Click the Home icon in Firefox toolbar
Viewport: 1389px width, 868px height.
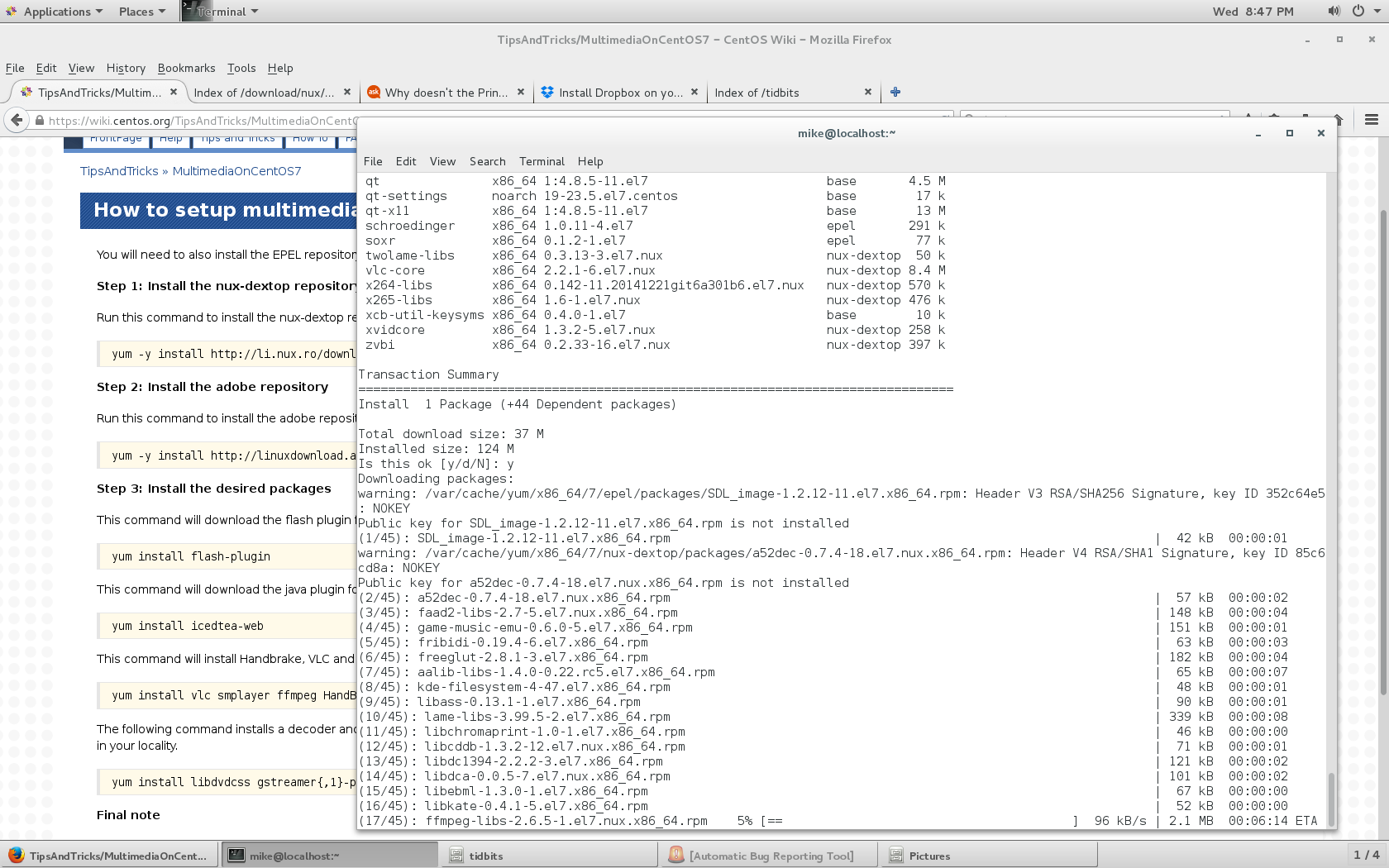pyautogui.click(x=1338, y=120)
